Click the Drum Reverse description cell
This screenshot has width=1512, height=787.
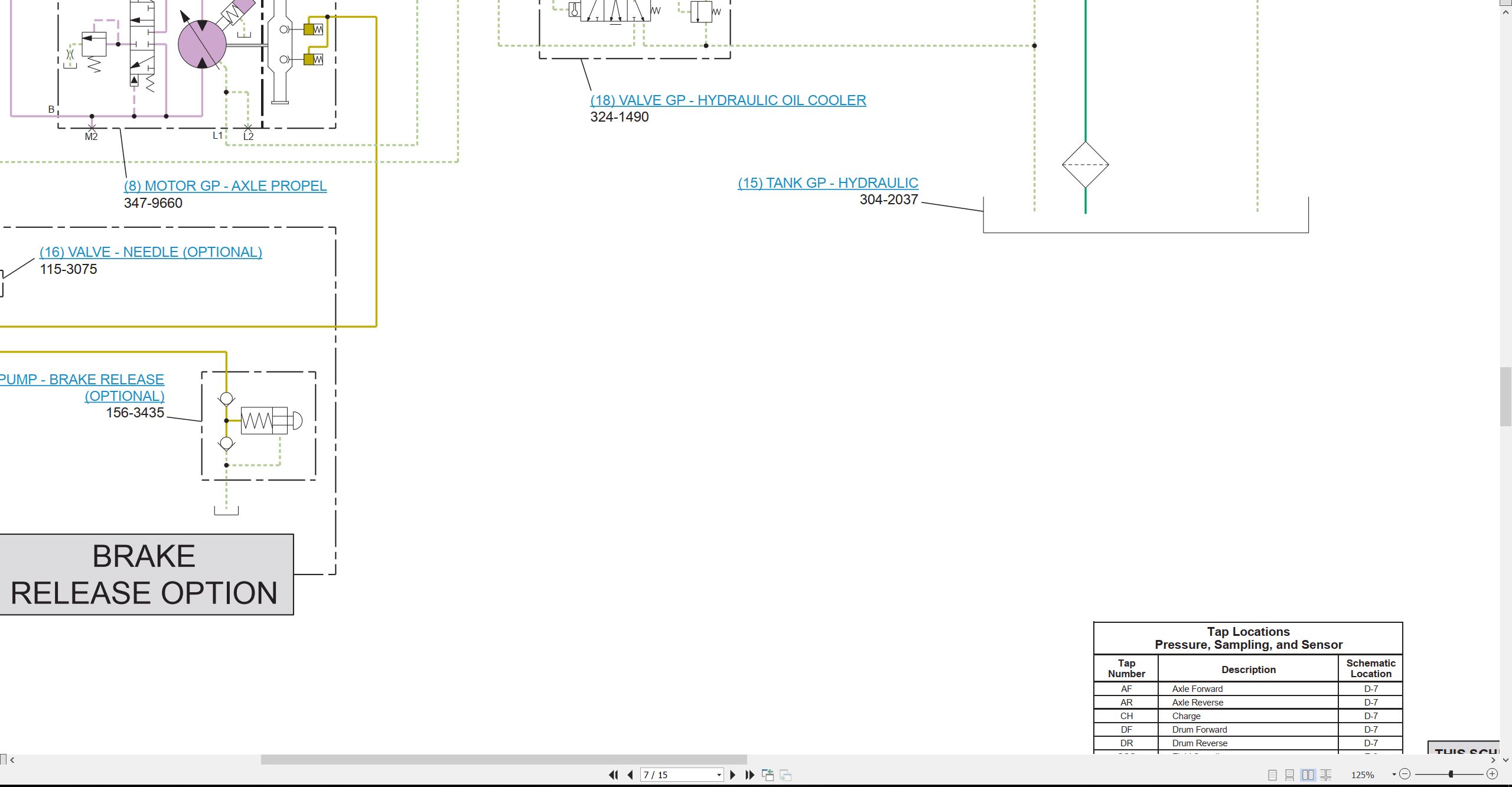[1248, 743]
